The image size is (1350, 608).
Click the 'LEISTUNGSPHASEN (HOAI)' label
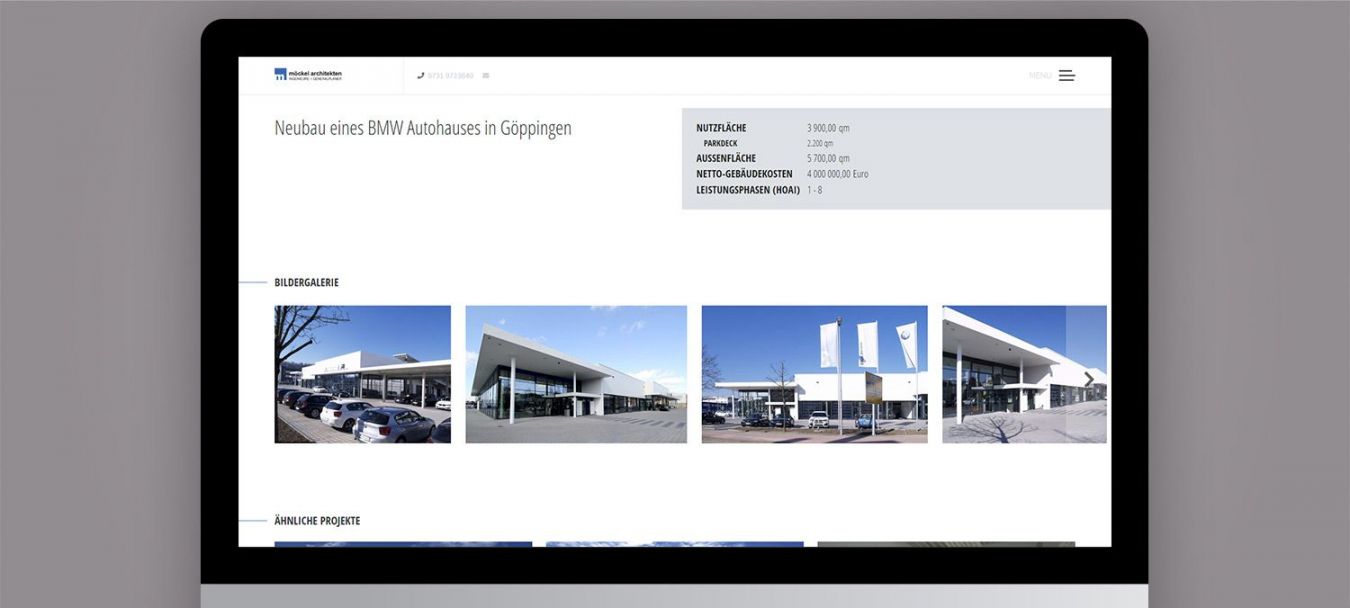(x=748, y=190)
